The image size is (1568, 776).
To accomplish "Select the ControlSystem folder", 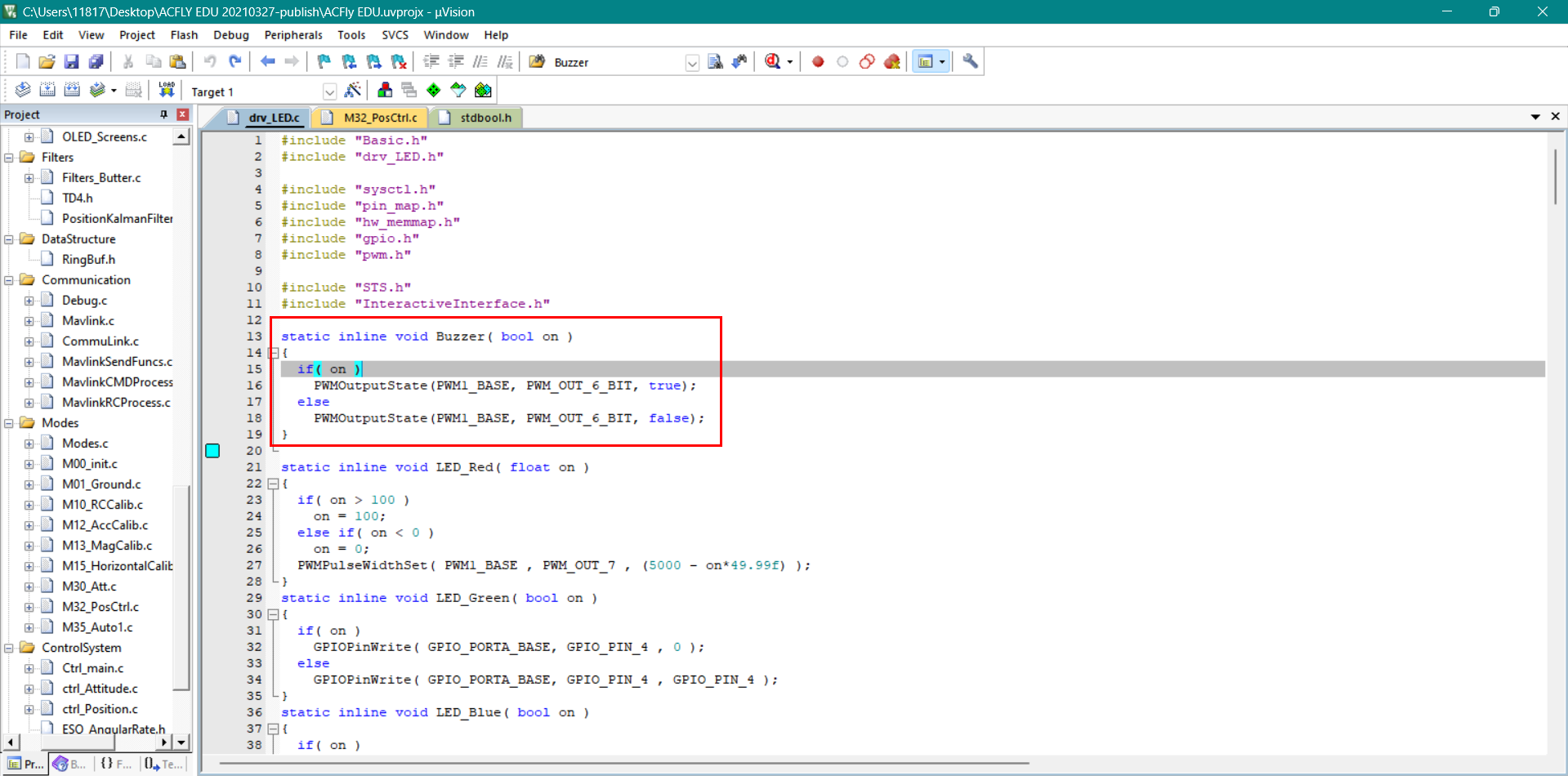I will coord(82,648).
